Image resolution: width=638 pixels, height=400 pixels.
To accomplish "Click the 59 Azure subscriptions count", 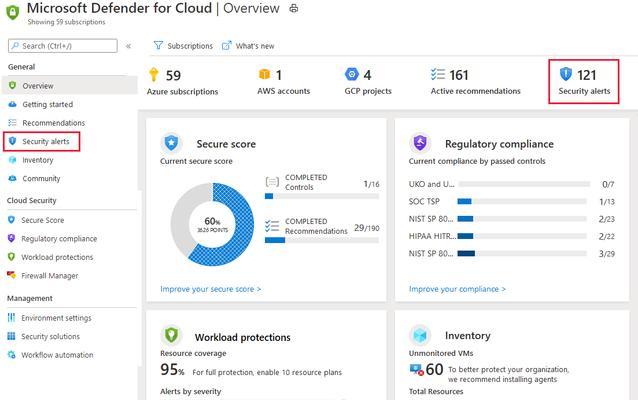I will 173,75.
